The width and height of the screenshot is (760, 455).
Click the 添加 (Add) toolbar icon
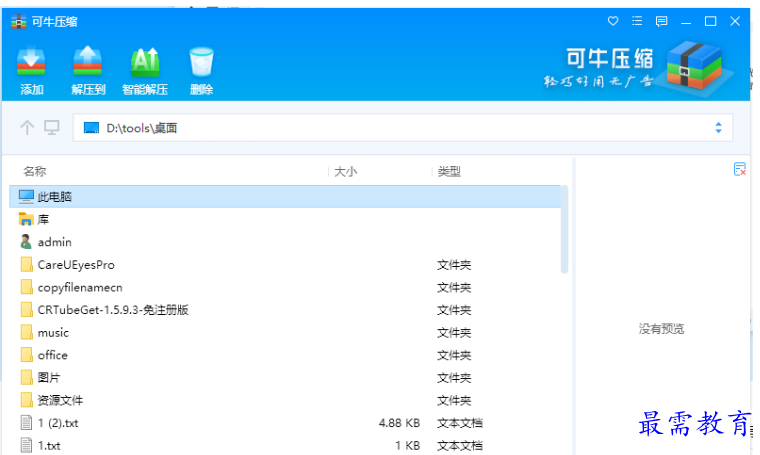tap(31, 65)
